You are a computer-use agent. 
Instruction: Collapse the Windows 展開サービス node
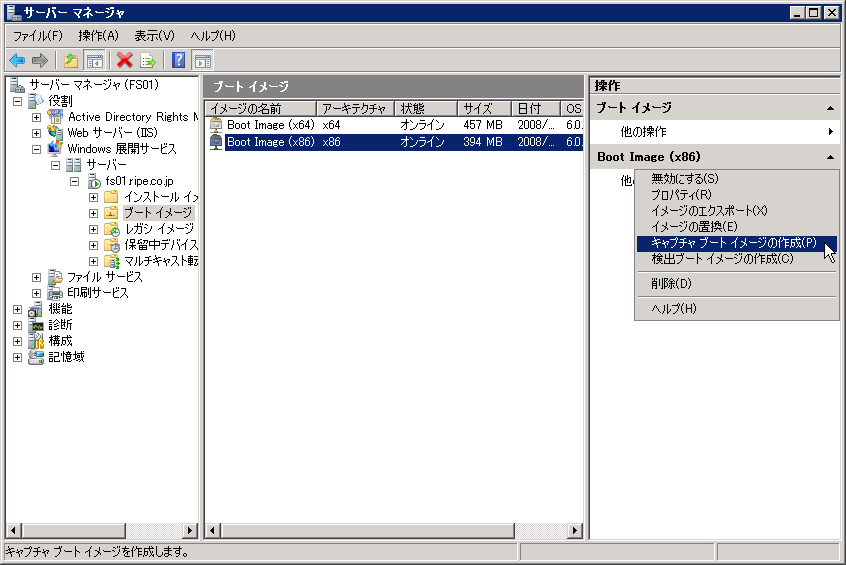(x=36, y=149)
